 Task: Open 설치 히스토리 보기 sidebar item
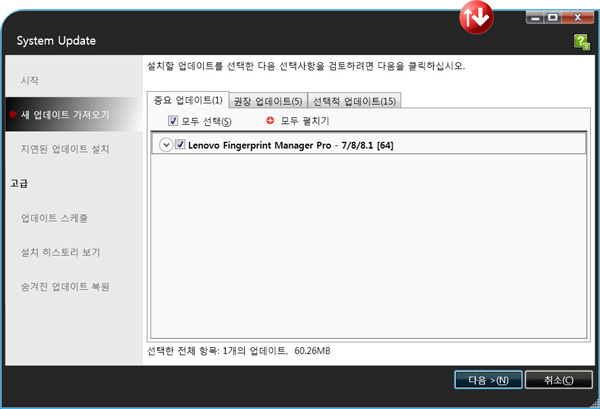point(60,252)
